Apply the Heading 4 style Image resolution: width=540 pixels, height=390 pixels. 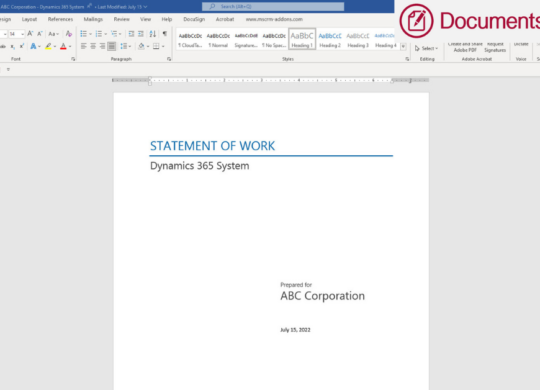pyautogui.click(x=385, y=40)
